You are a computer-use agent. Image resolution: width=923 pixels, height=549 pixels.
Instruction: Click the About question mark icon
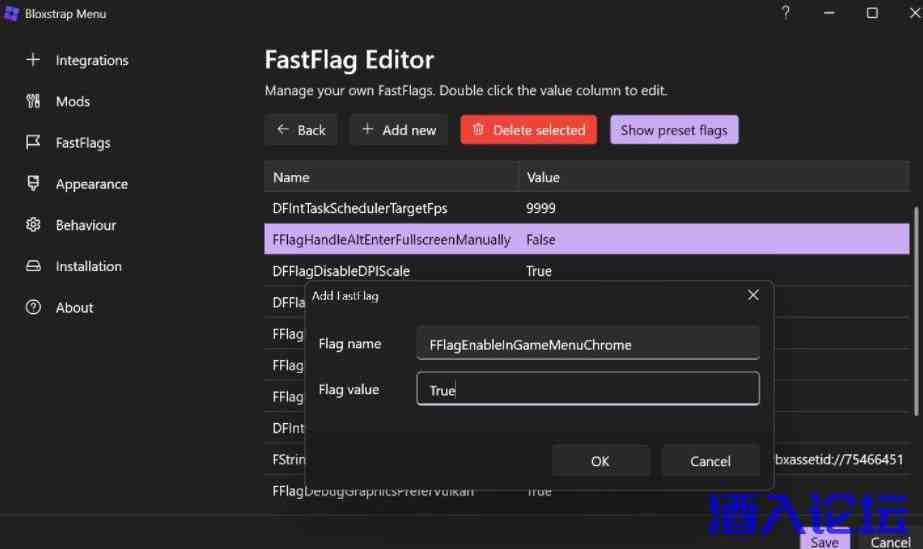click(33, 308)
